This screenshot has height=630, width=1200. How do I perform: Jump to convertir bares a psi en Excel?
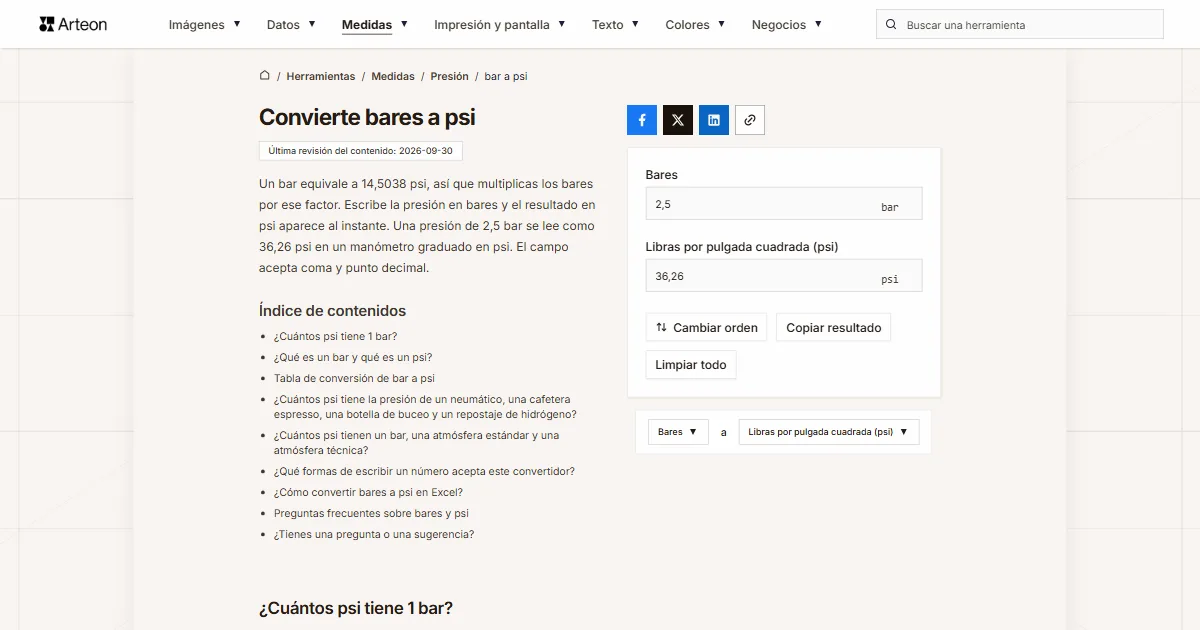(x=368, y=493)
